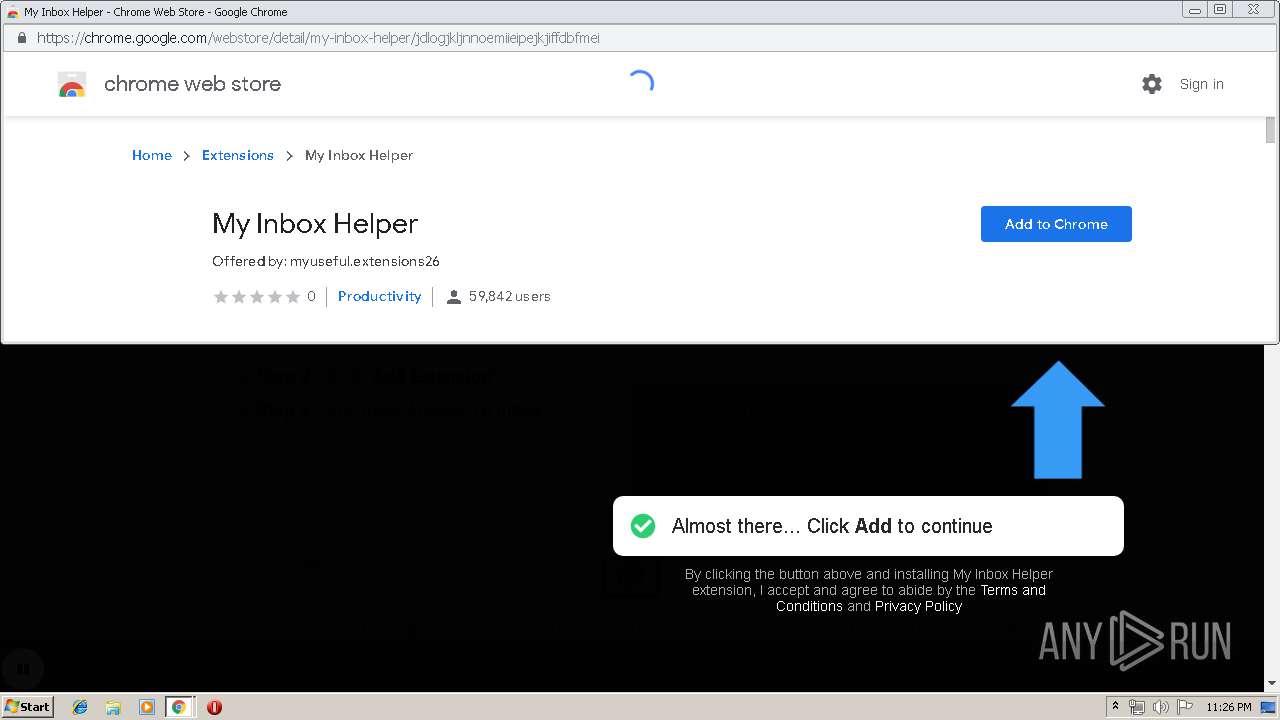The width and height of the screenshot is (1280, 720).
Task: Launch Internet Explorer from the taskbar
Action: point(80,707)
